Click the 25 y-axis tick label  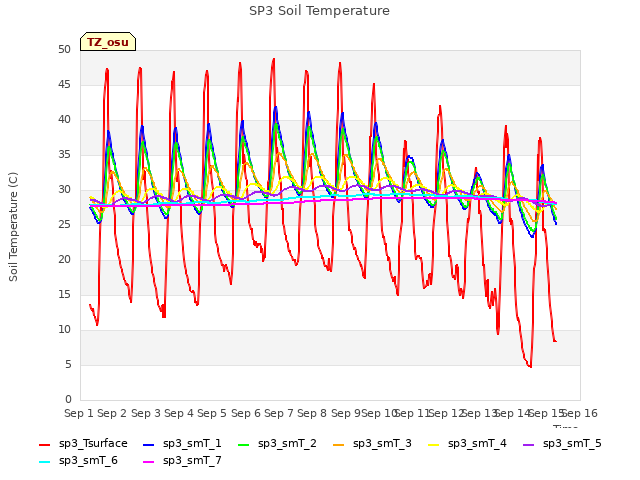64,224
